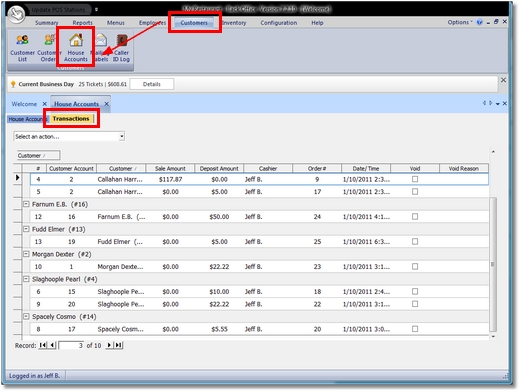The image size is (520, 392).
Task: Open the Mailing Labels icon
Action: point(101,48)
